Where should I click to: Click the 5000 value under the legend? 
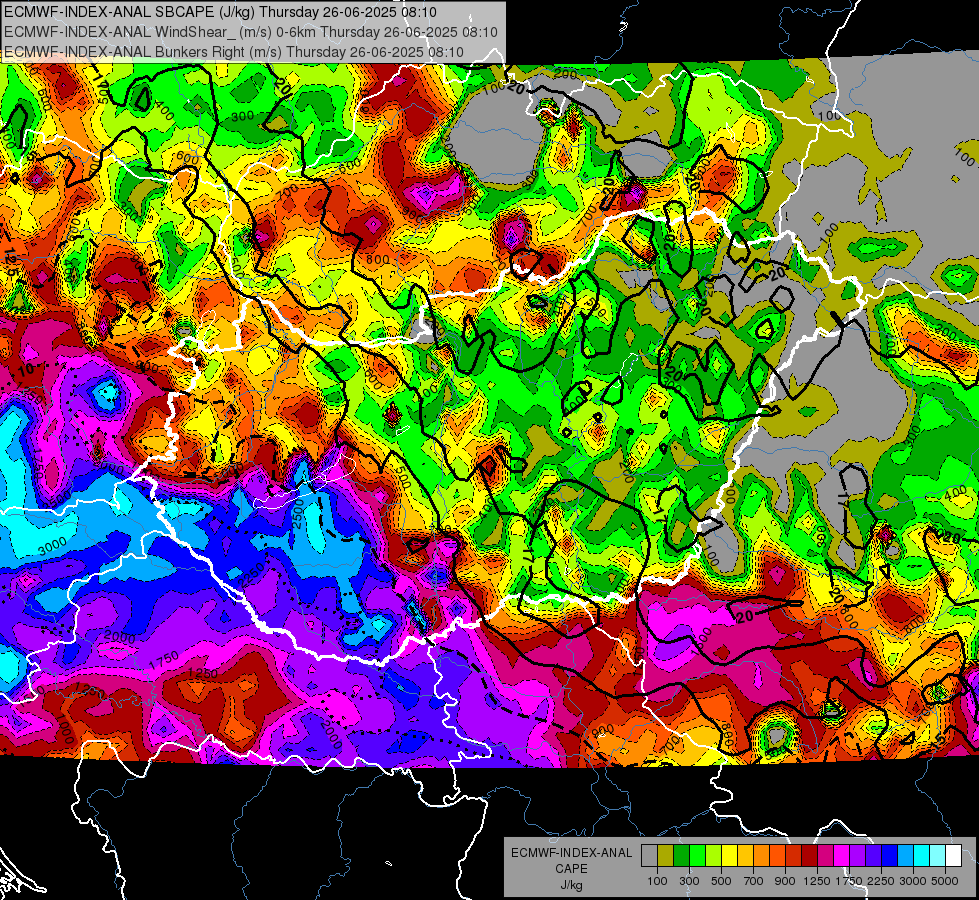coord(945,881)
